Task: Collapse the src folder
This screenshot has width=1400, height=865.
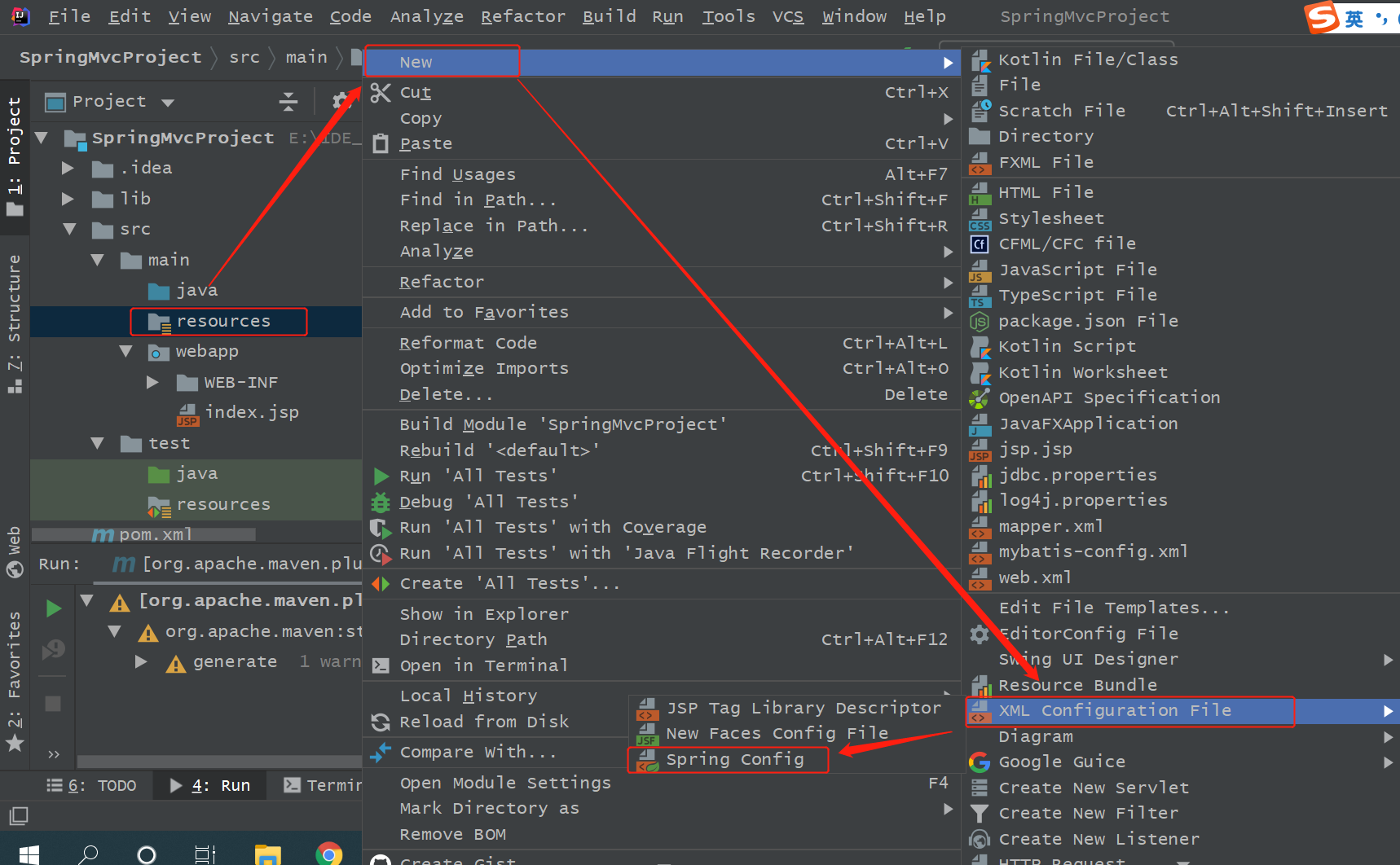Action: point(70,230)
